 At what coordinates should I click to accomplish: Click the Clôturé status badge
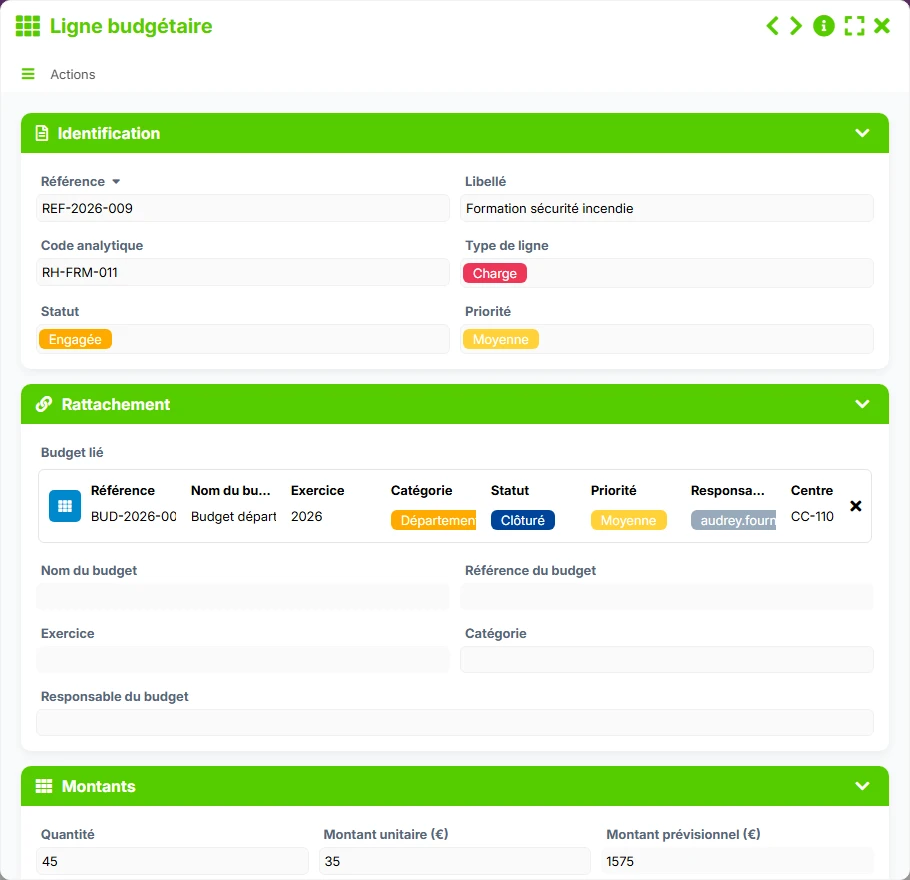pos(523,520)
